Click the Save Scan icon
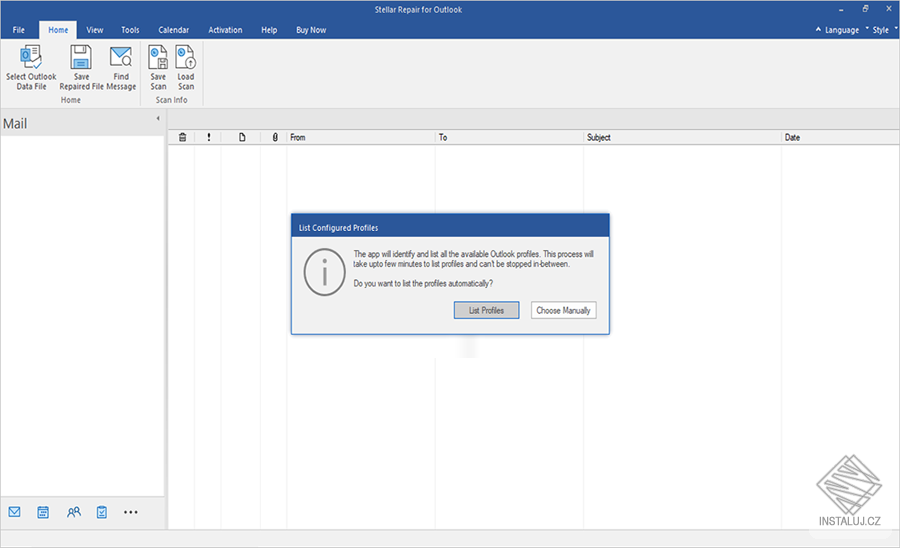 point(158,57)
